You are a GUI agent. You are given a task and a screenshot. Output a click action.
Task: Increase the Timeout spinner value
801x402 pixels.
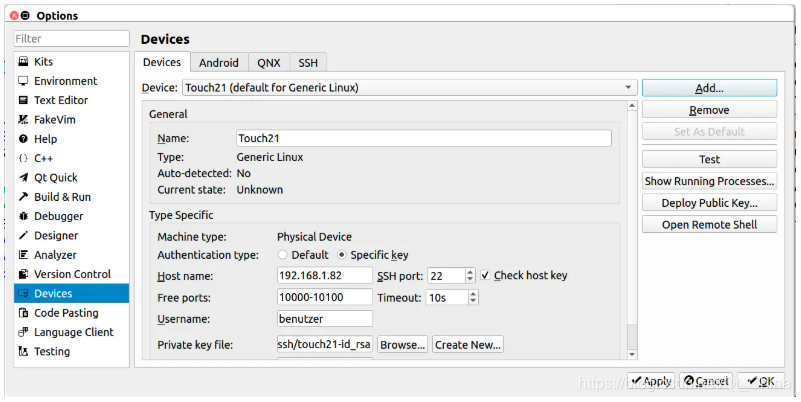(x=473, y=294)
